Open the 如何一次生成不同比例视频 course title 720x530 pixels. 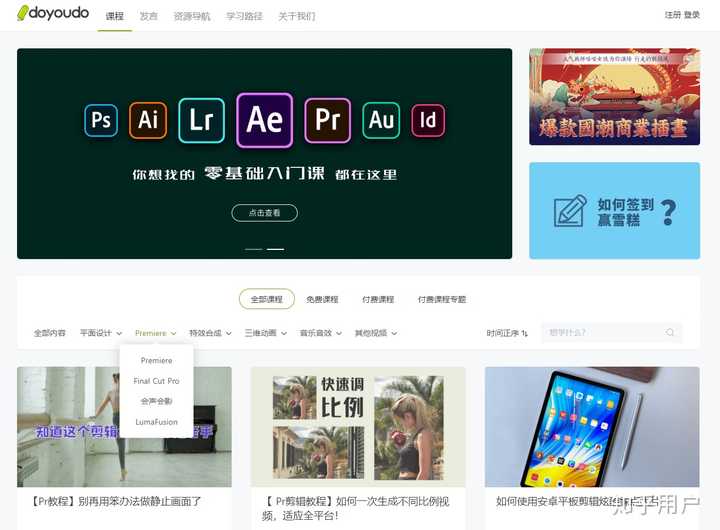coord(356,508)
